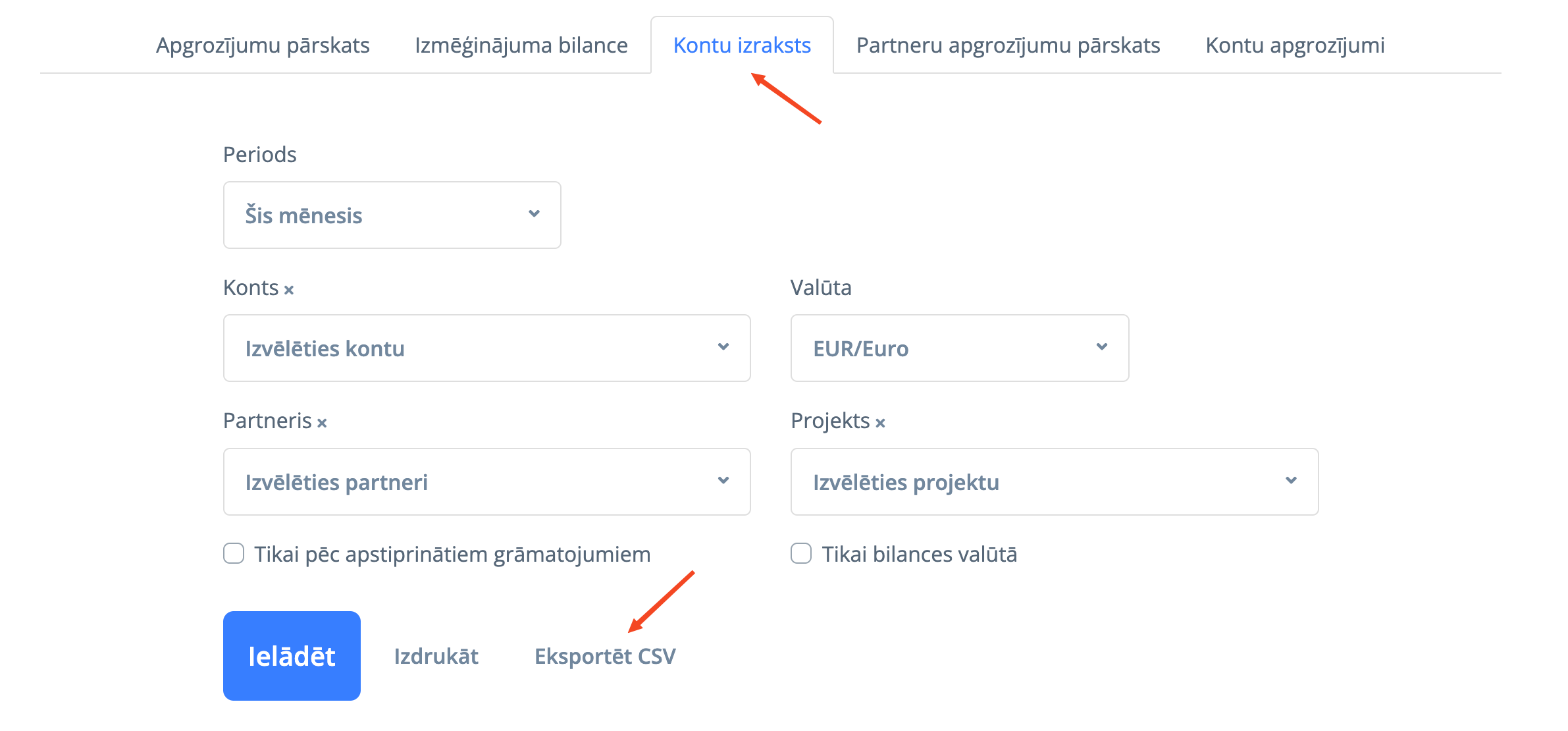This screenshot has height=731, width=1568.
Task: Go to 'Partneru apgrozījumu pārskats' tab
Action: [x=1008, y=45]
